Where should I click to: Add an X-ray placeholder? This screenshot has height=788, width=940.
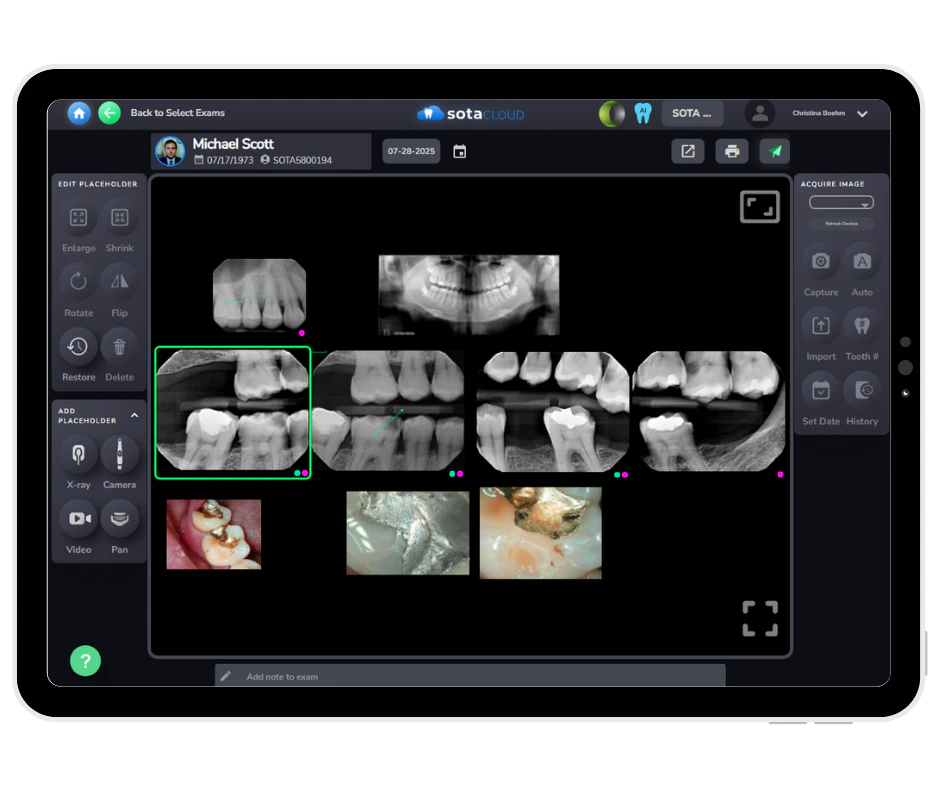[78, 454]
